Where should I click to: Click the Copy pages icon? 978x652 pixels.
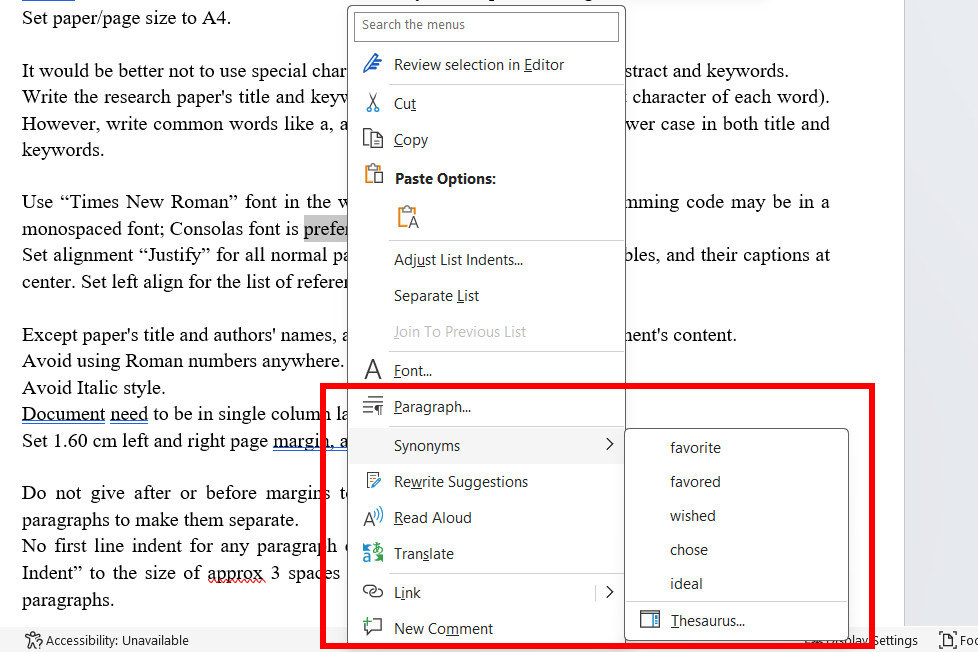(x=372, y=139)
